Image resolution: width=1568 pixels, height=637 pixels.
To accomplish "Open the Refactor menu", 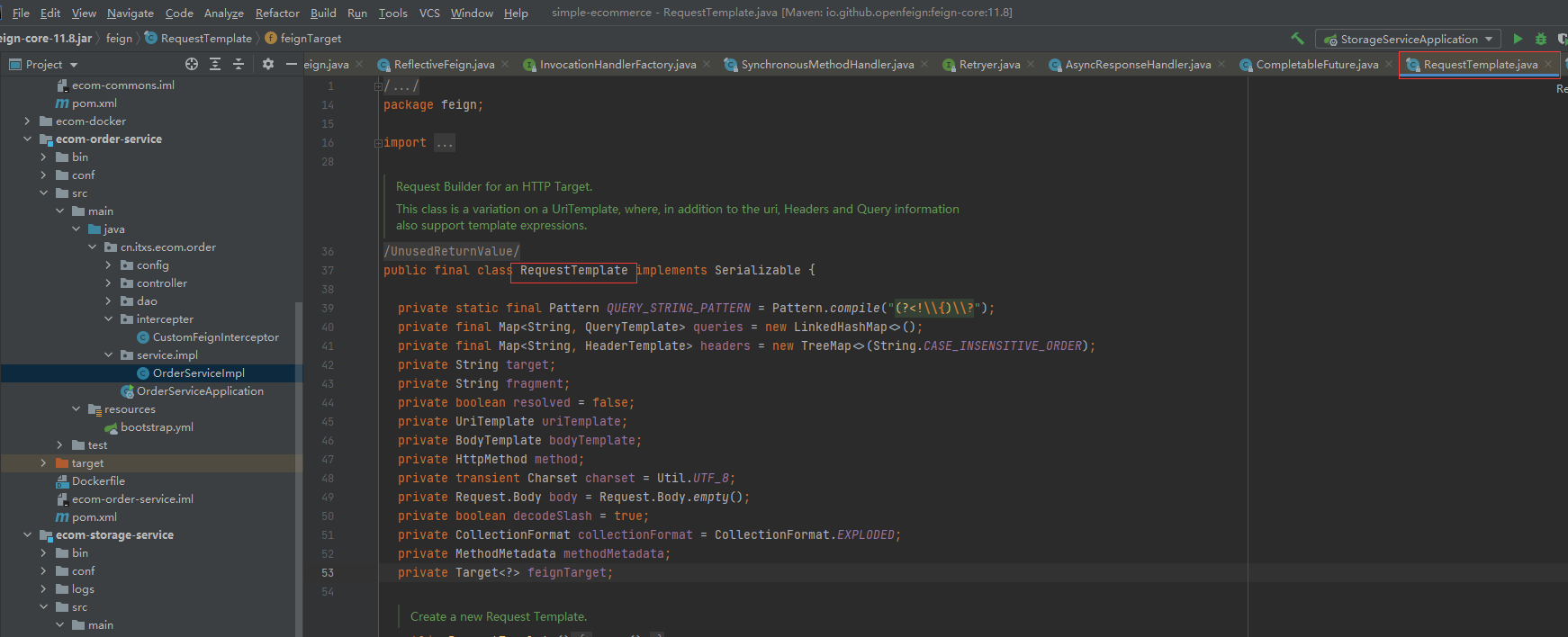I will (x=277, y=13).
